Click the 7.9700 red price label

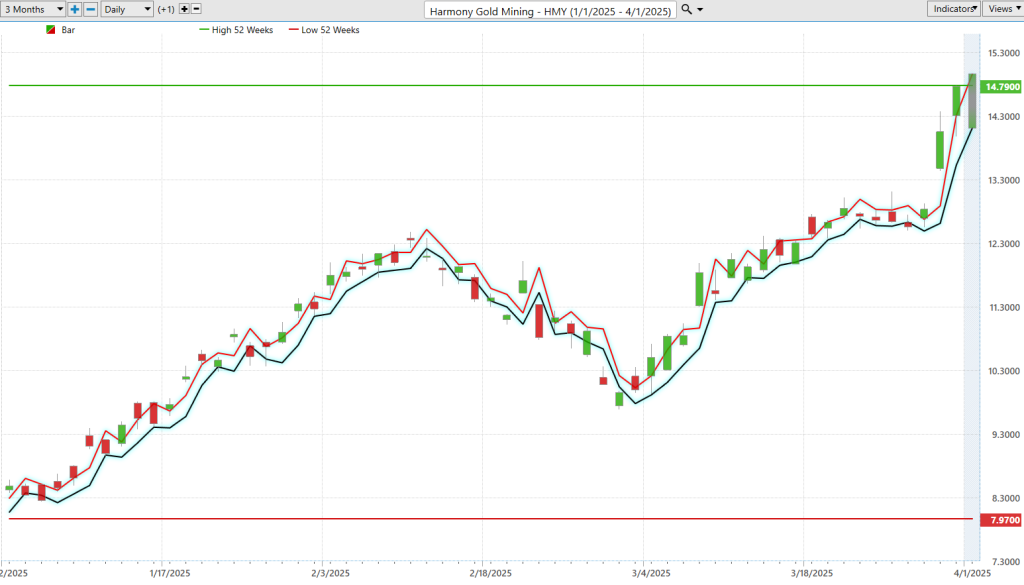pyautogui.click(x=1001, y=520)
